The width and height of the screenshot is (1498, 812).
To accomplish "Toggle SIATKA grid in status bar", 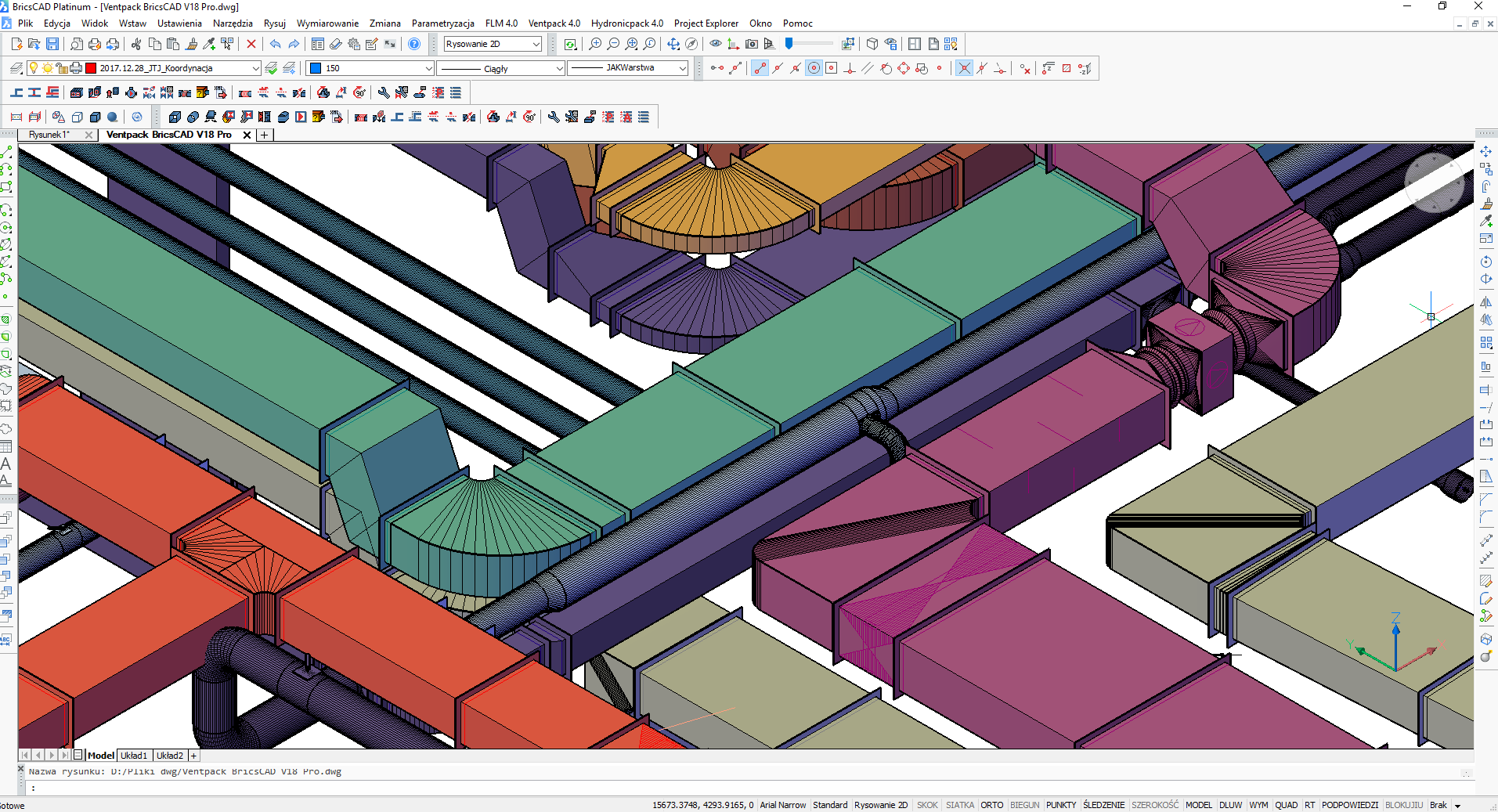I will tap(959, 805).
